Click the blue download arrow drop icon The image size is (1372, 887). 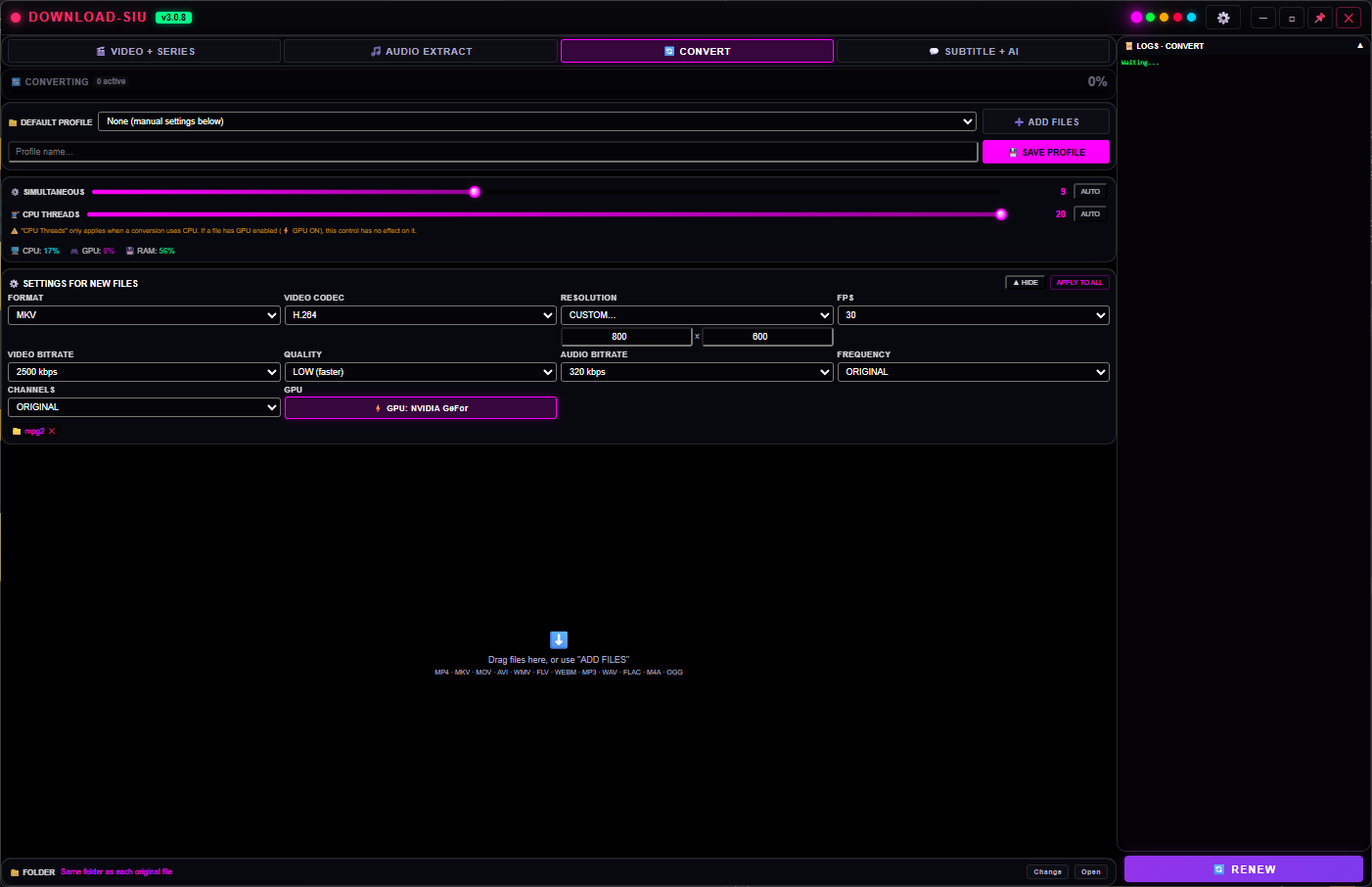(559, 639)
